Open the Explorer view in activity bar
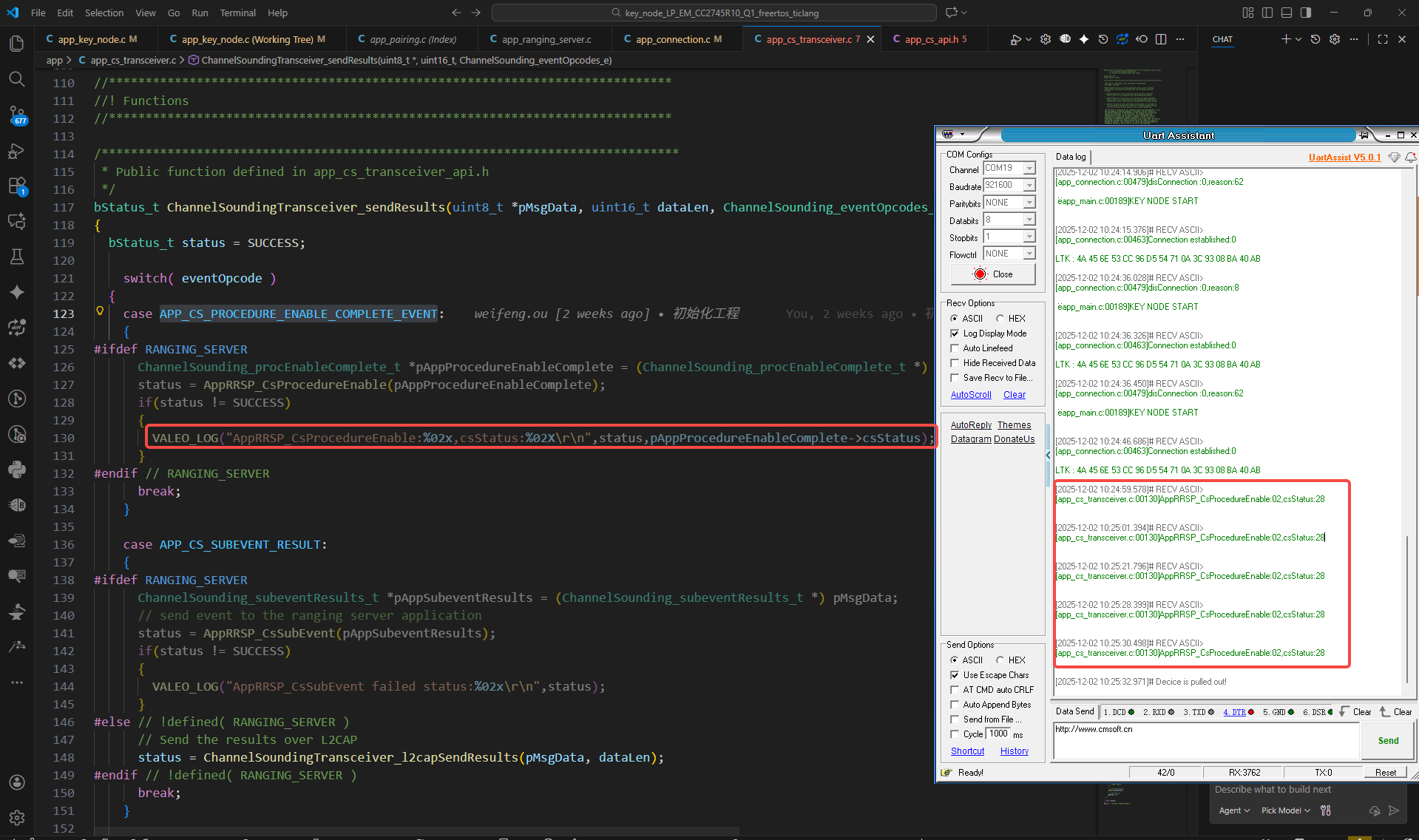 click(x=16, y=44)
